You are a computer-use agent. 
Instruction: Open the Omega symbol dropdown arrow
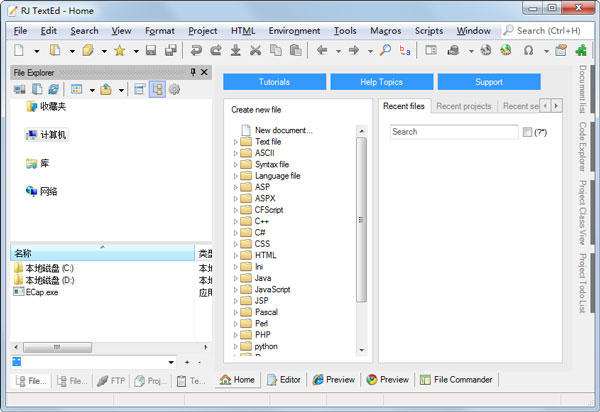point(546,51)
